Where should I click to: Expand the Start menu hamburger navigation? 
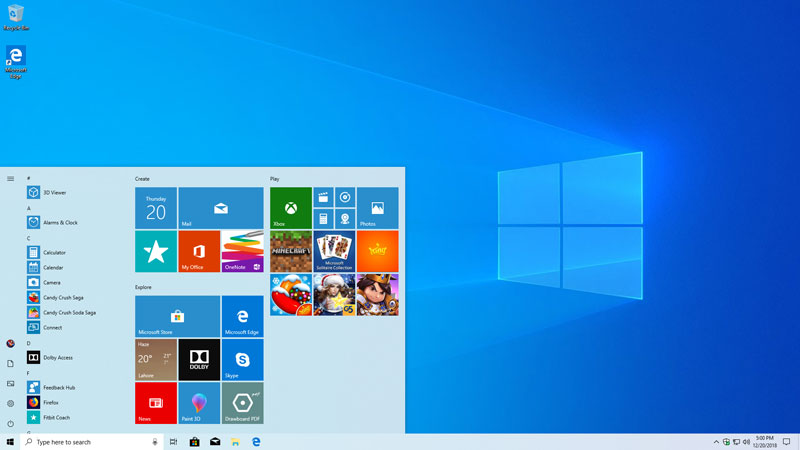point(10,179)
